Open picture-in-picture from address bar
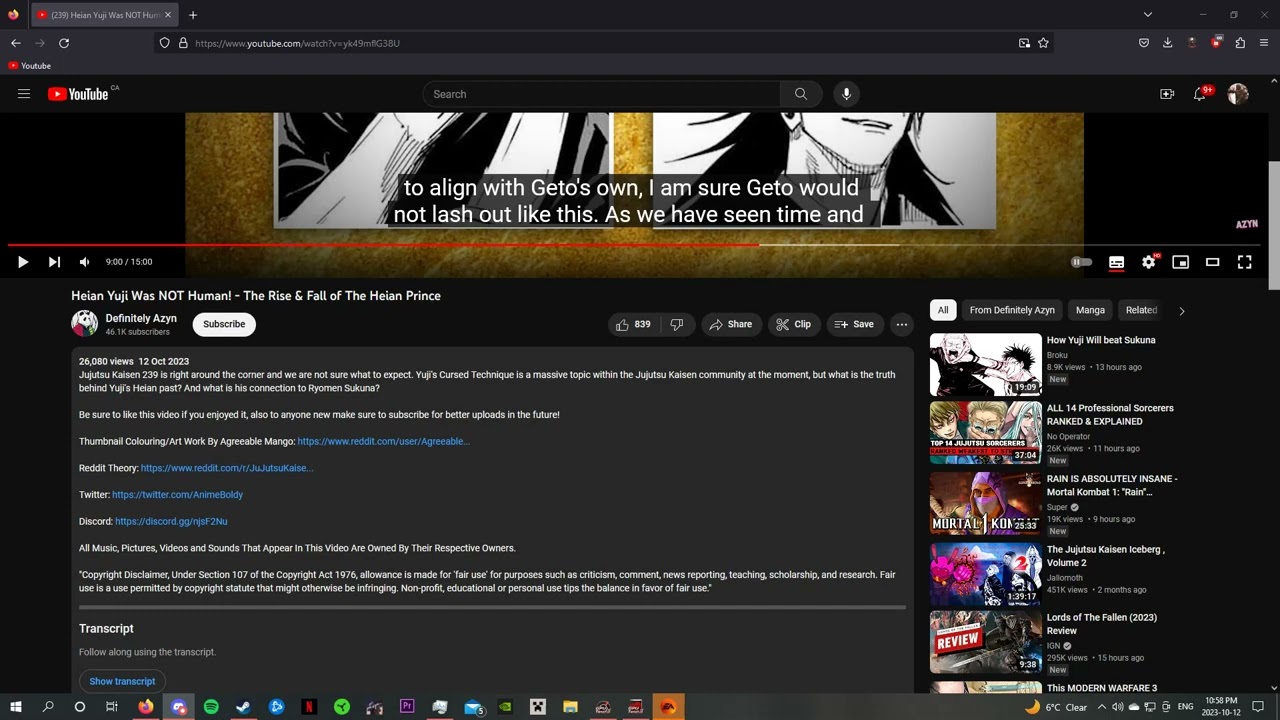This screenshot has height=720, width=1280. [x=1024, y=43]
